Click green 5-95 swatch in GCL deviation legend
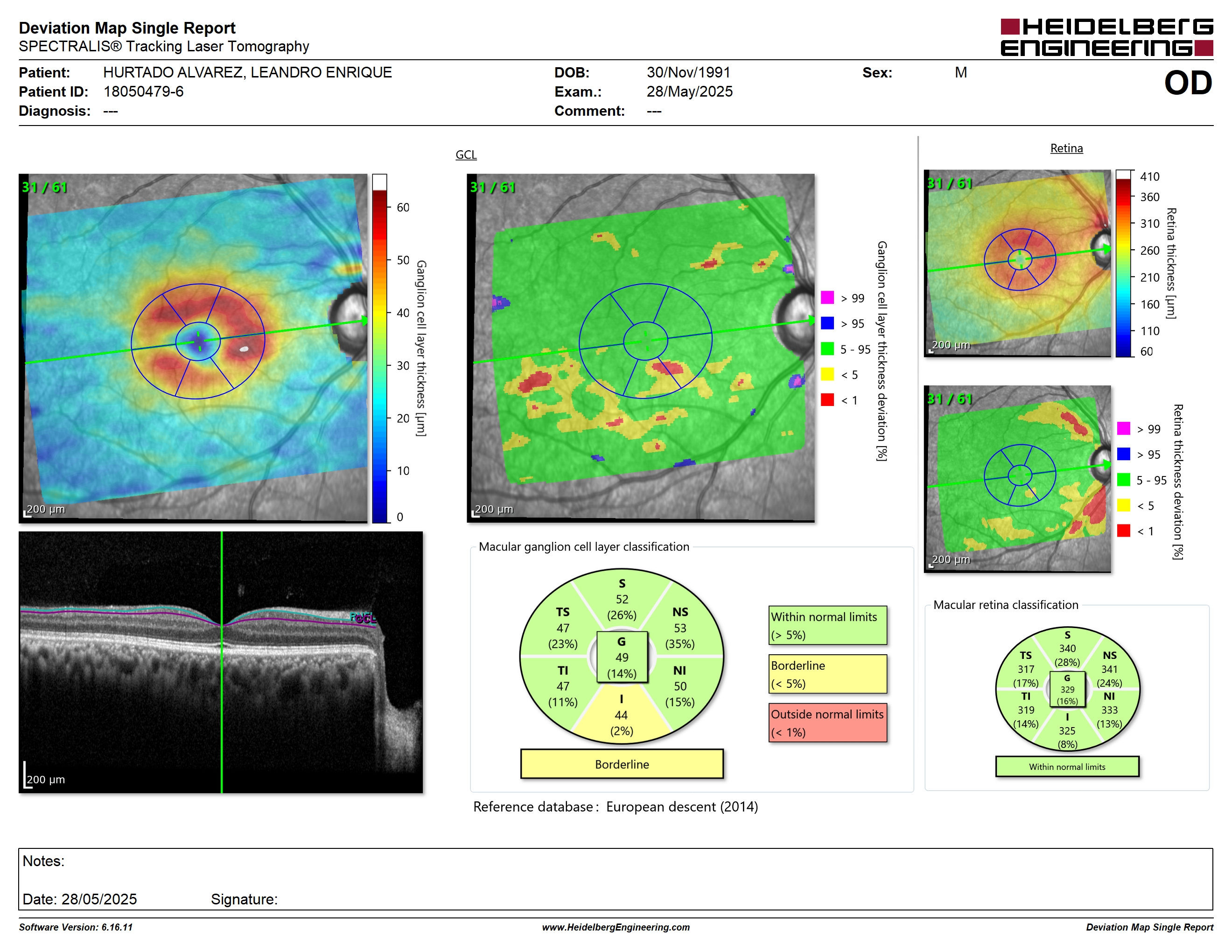 click(827, 349)
